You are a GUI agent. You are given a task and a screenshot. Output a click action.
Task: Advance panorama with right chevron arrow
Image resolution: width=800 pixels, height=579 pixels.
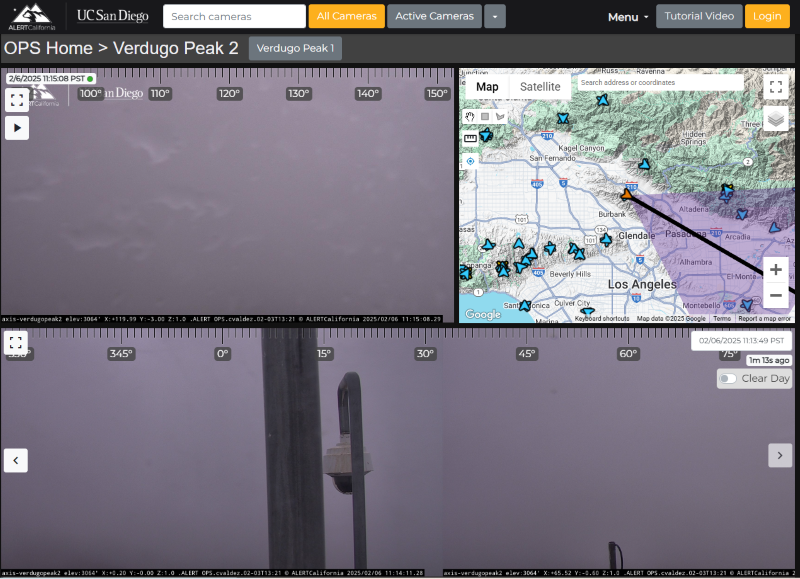tap(780, 455)
